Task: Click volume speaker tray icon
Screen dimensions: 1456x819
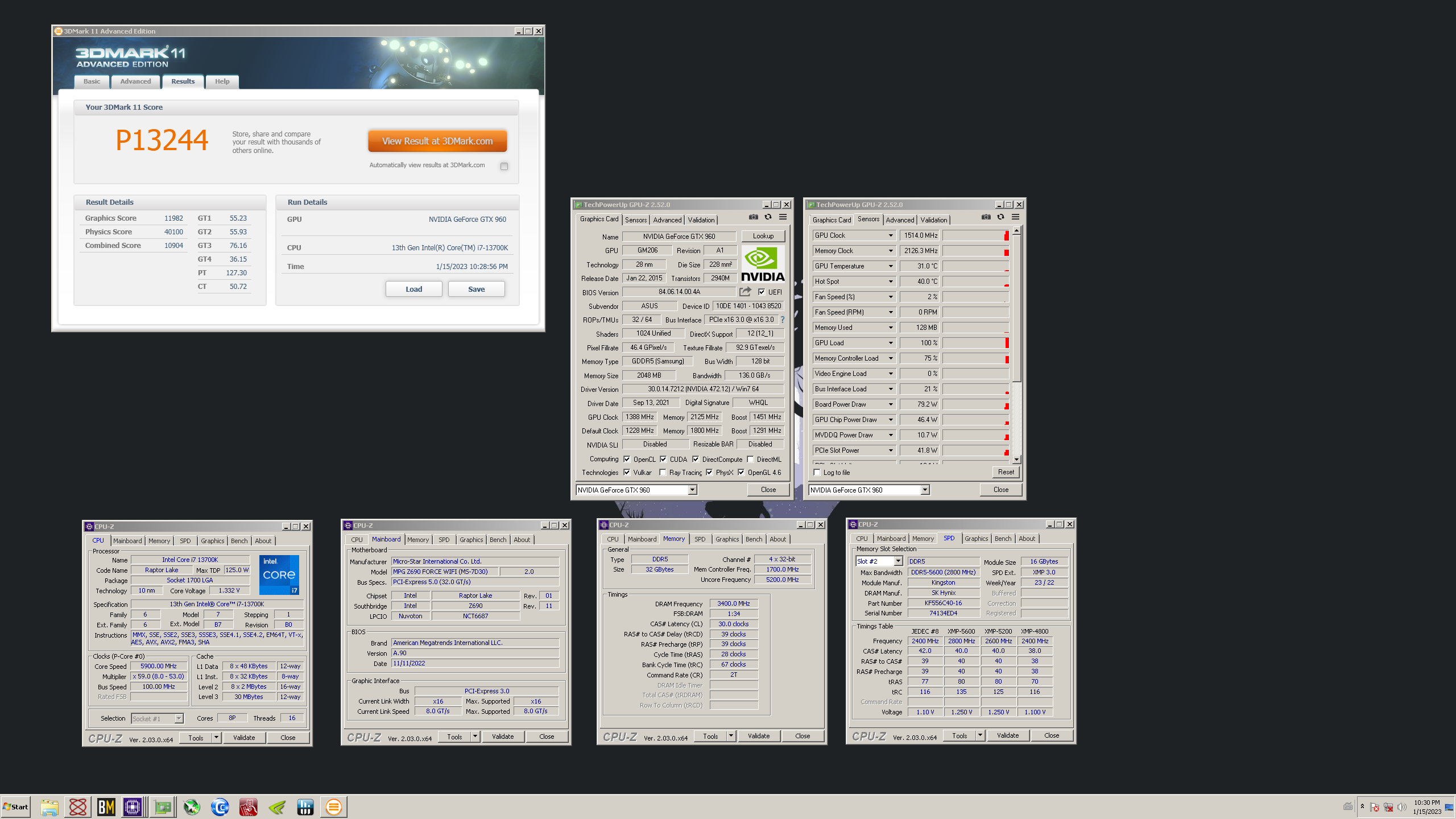Action: pos(1402,807)
